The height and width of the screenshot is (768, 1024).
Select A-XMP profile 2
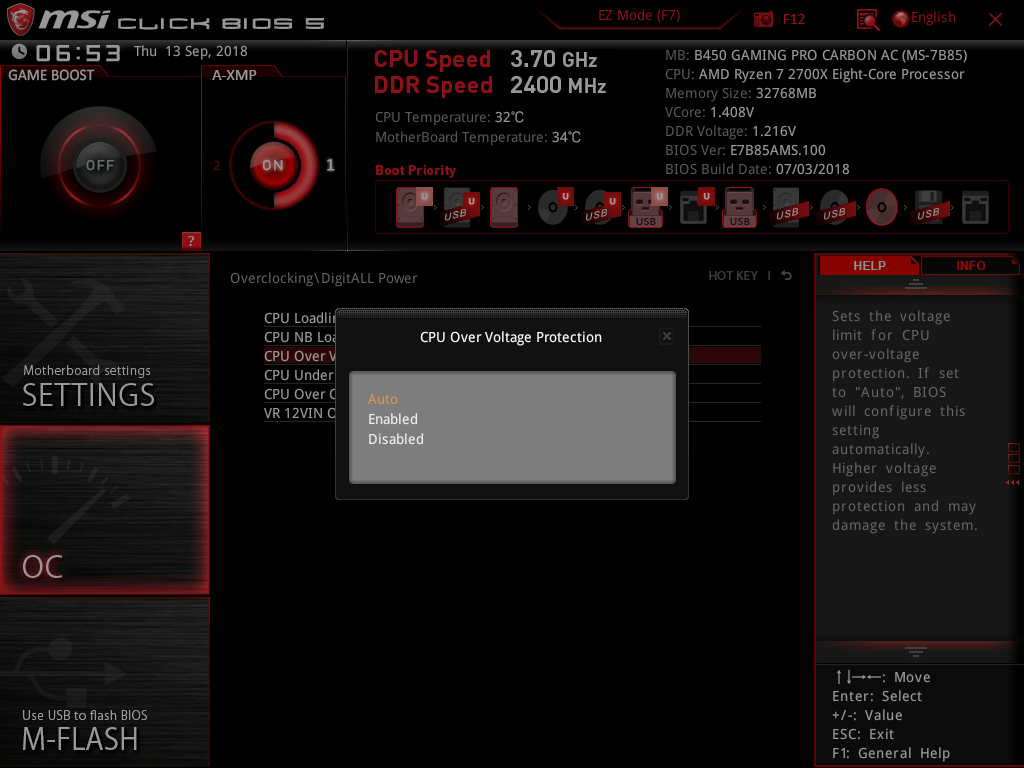[217, 165]
